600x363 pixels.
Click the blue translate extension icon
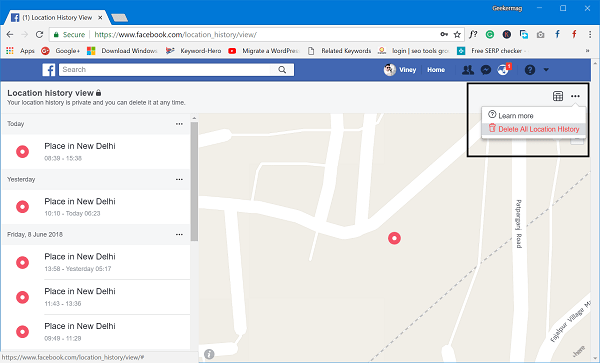tap(524, 35)
